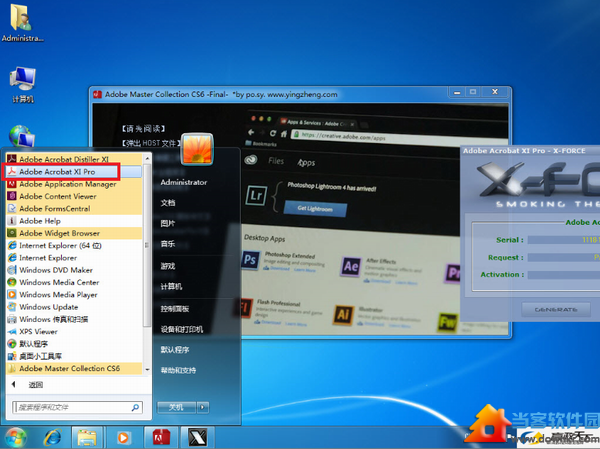The height and width of the screenshot is (449, 600).
Task: Open Windows Media Player icon in menu
Action: click(x=12, y=294)
